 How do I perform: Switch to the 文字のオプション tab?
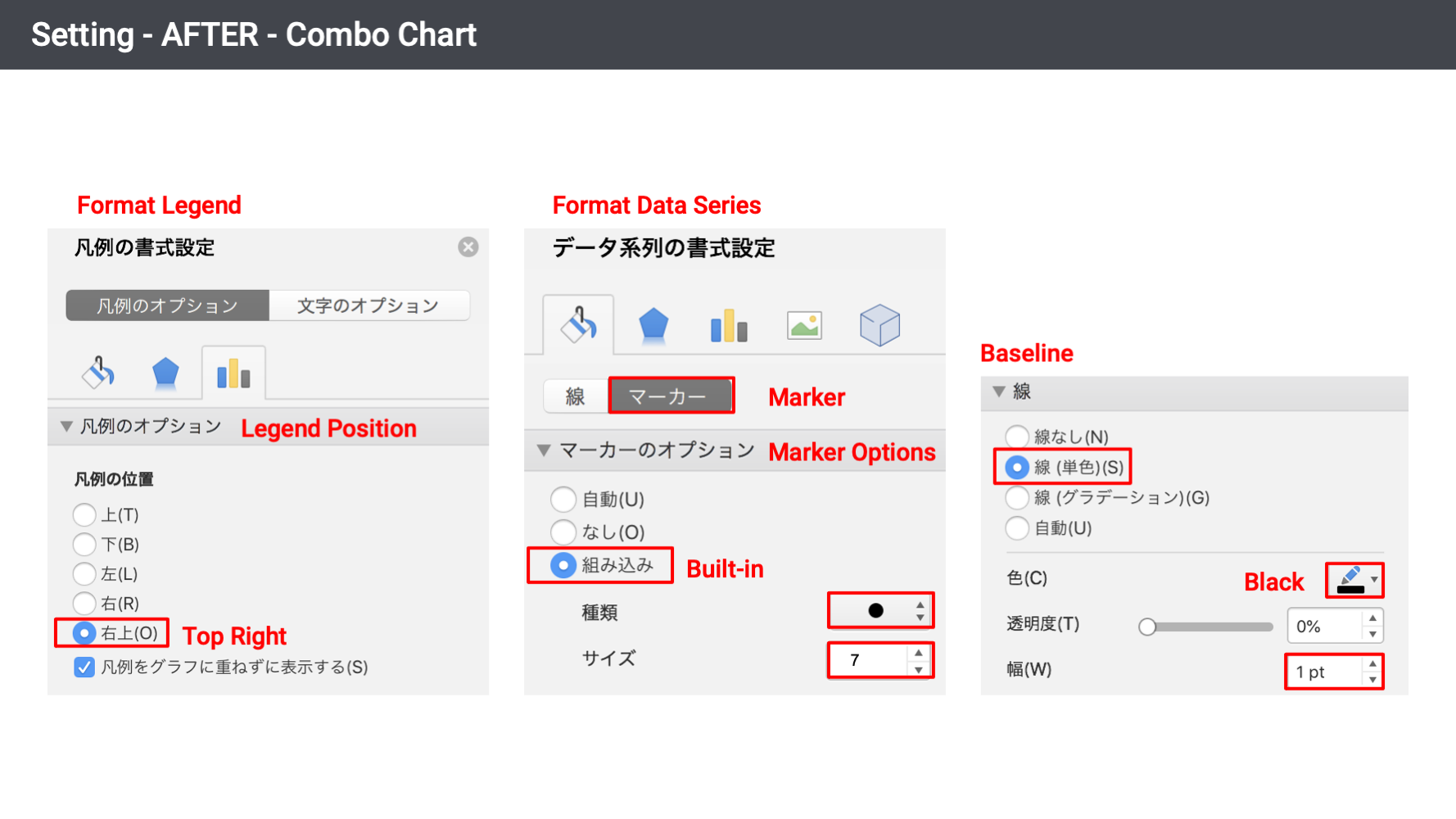[x=369, y=305]
